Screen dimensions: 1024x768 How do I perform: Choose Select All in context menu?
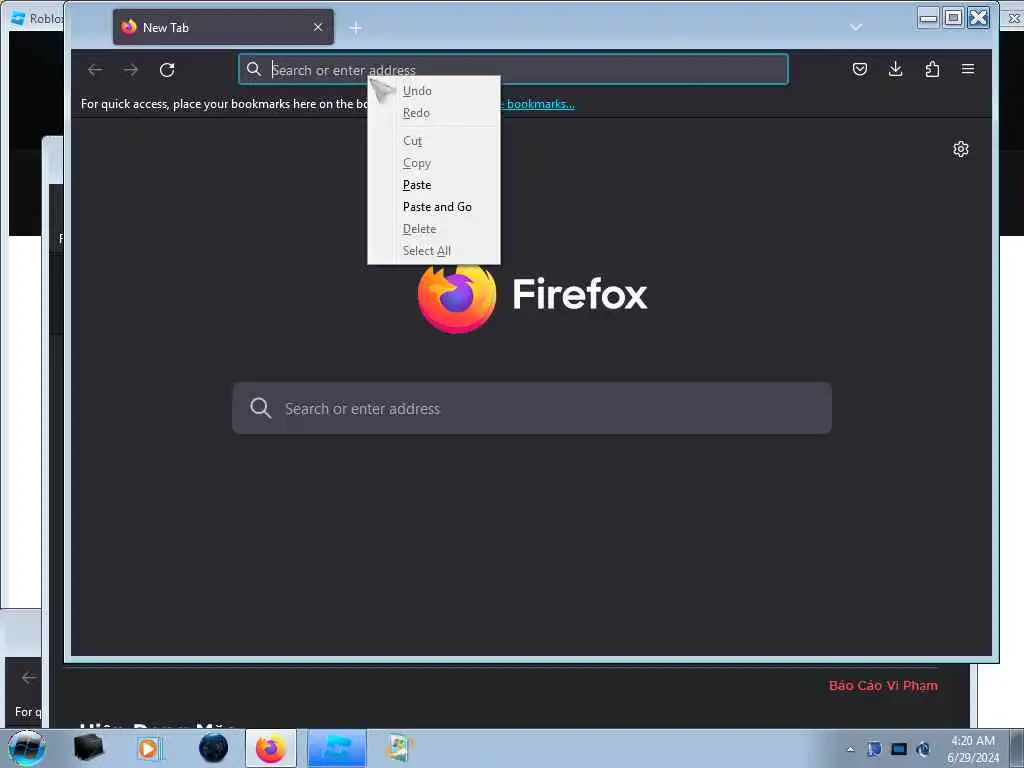tap(434, 251)
